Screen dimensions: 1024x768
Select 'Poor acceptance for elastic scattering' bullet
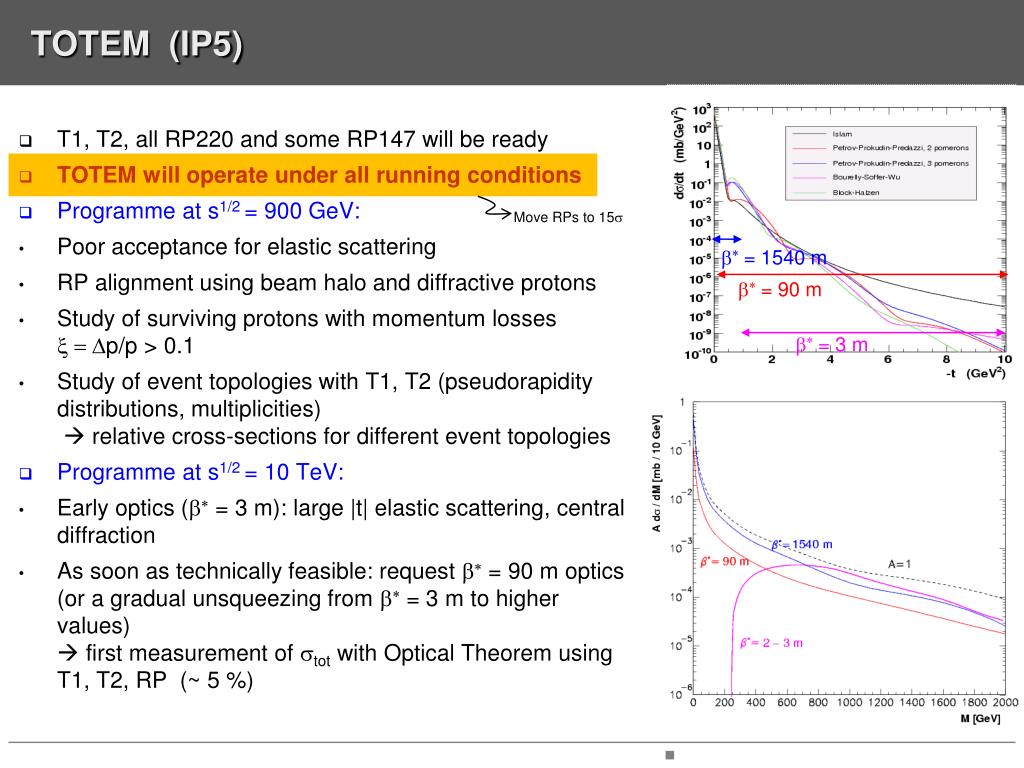(246, 247)
